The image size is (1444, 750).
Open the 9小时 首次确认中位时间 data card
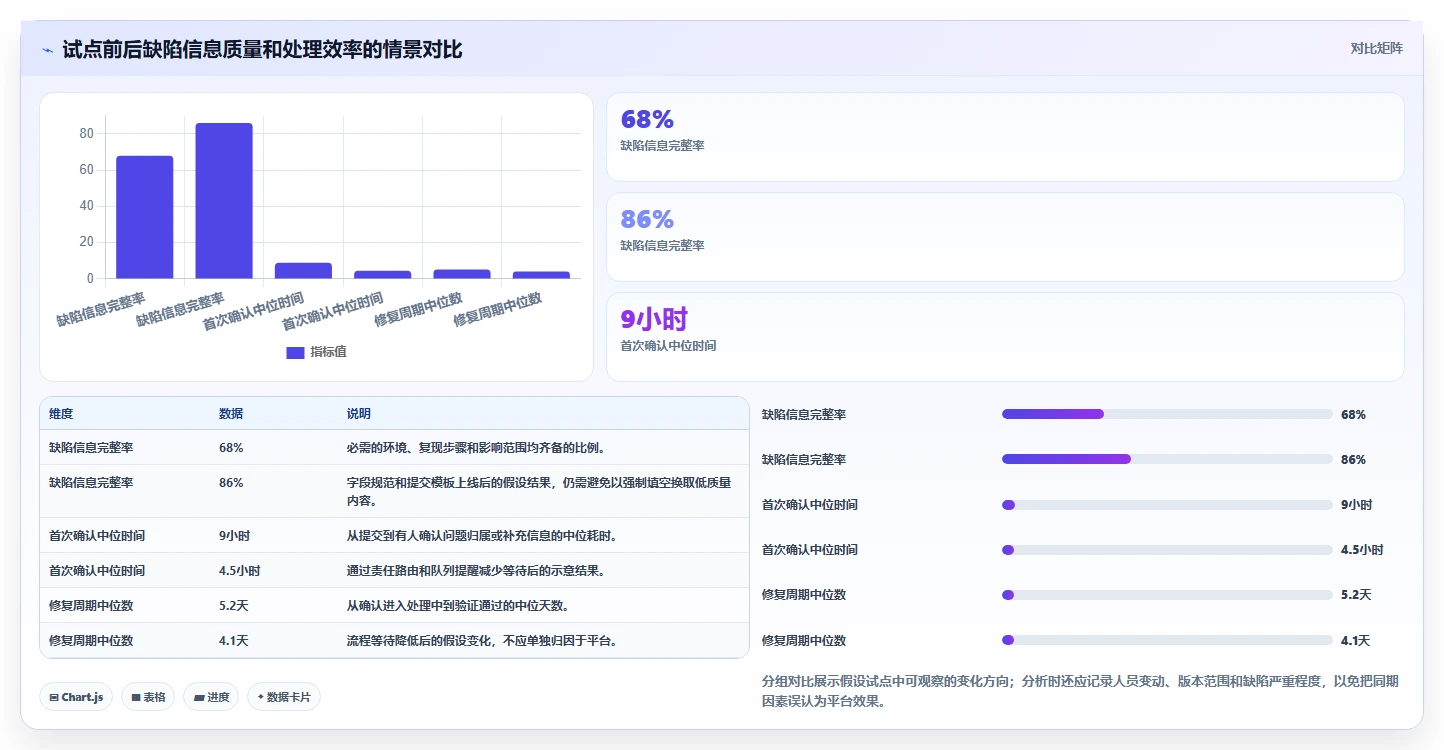pos(1005,337)
